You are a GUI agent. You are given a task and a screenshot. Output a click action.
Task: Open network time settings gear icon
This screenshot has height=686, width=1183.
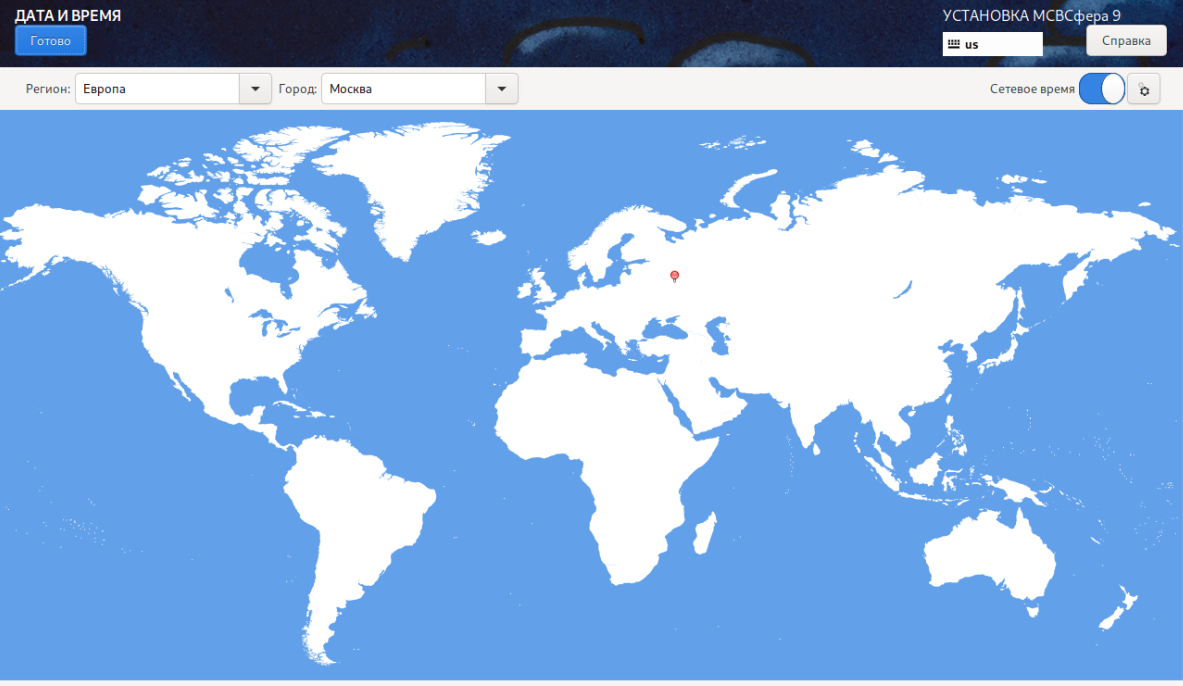[1143, 90]
